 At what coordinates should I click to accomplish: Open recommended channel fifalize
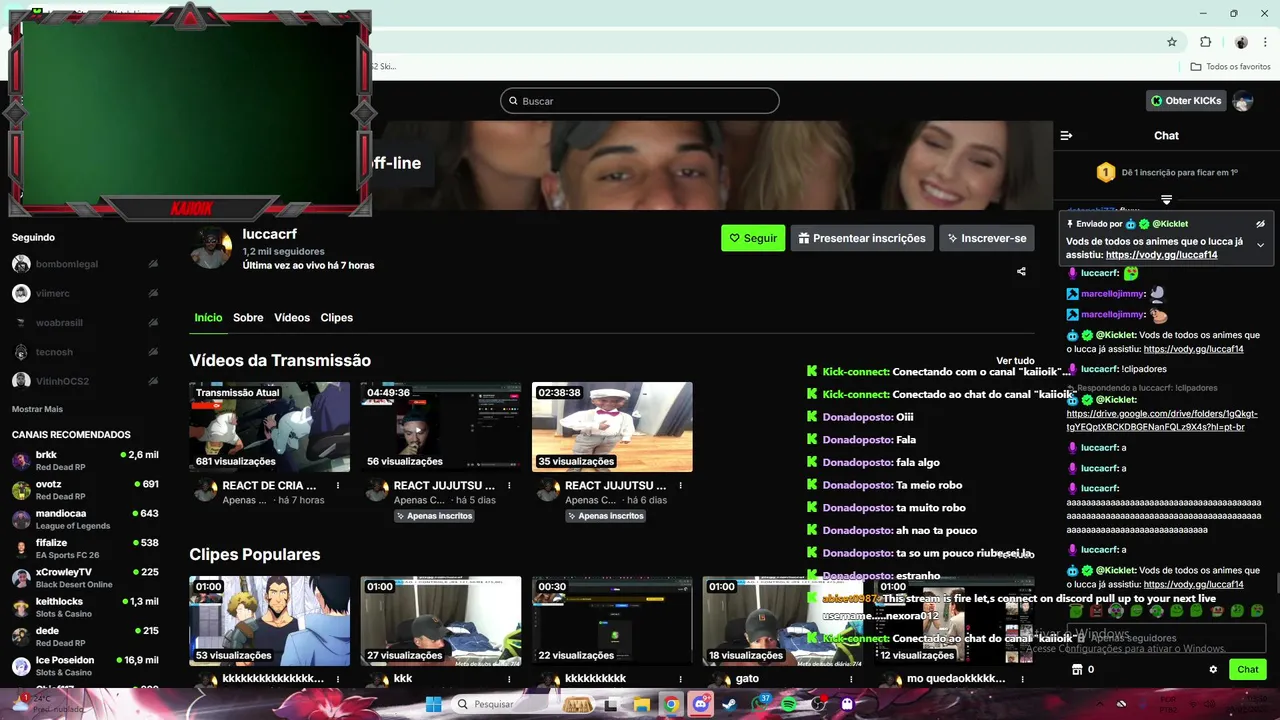point(85,548)
